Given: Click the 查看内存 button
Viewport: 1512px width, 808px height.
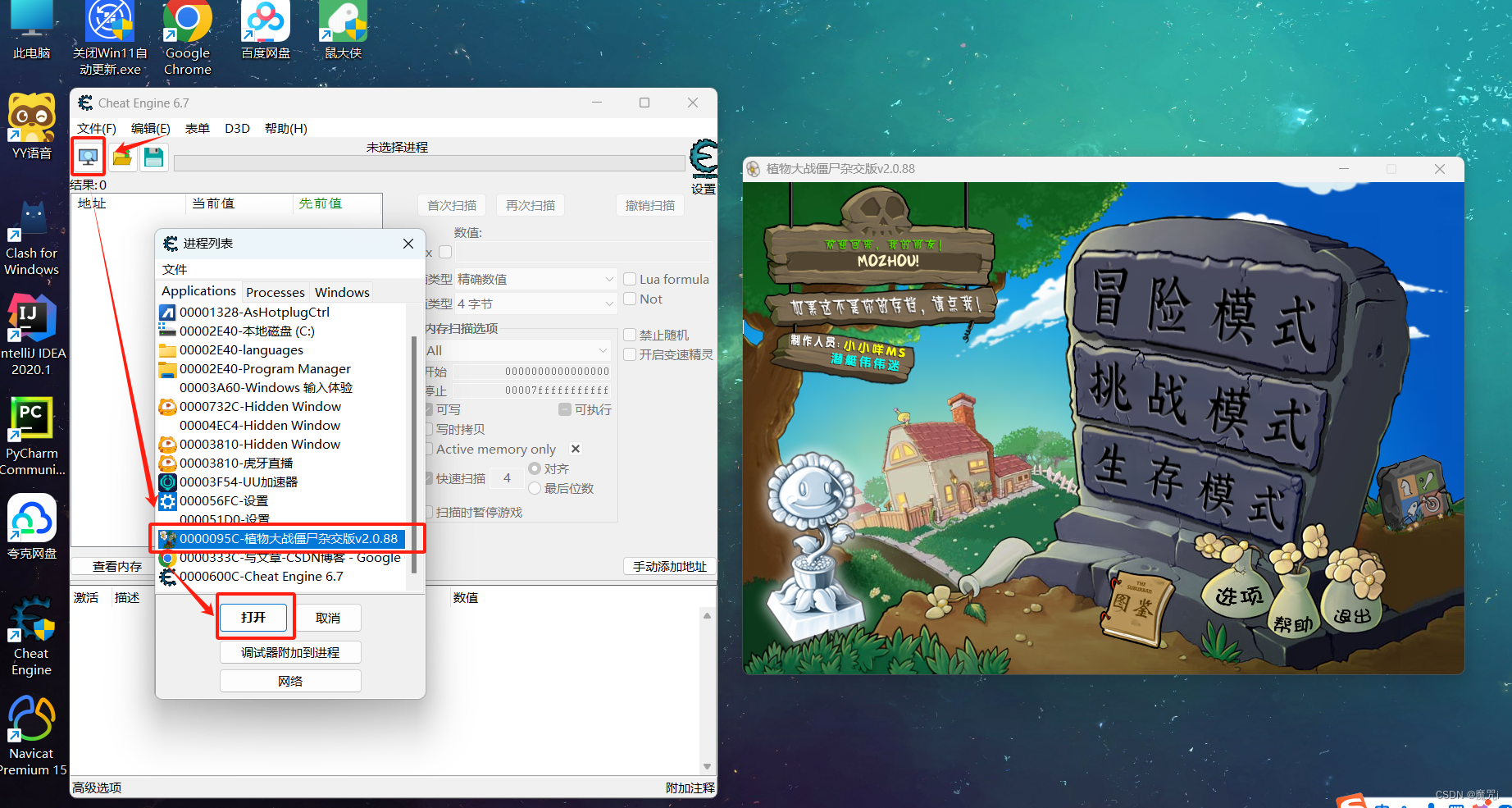Looking at the screenshot, I should pyautogui.click(x=117, y=566).
